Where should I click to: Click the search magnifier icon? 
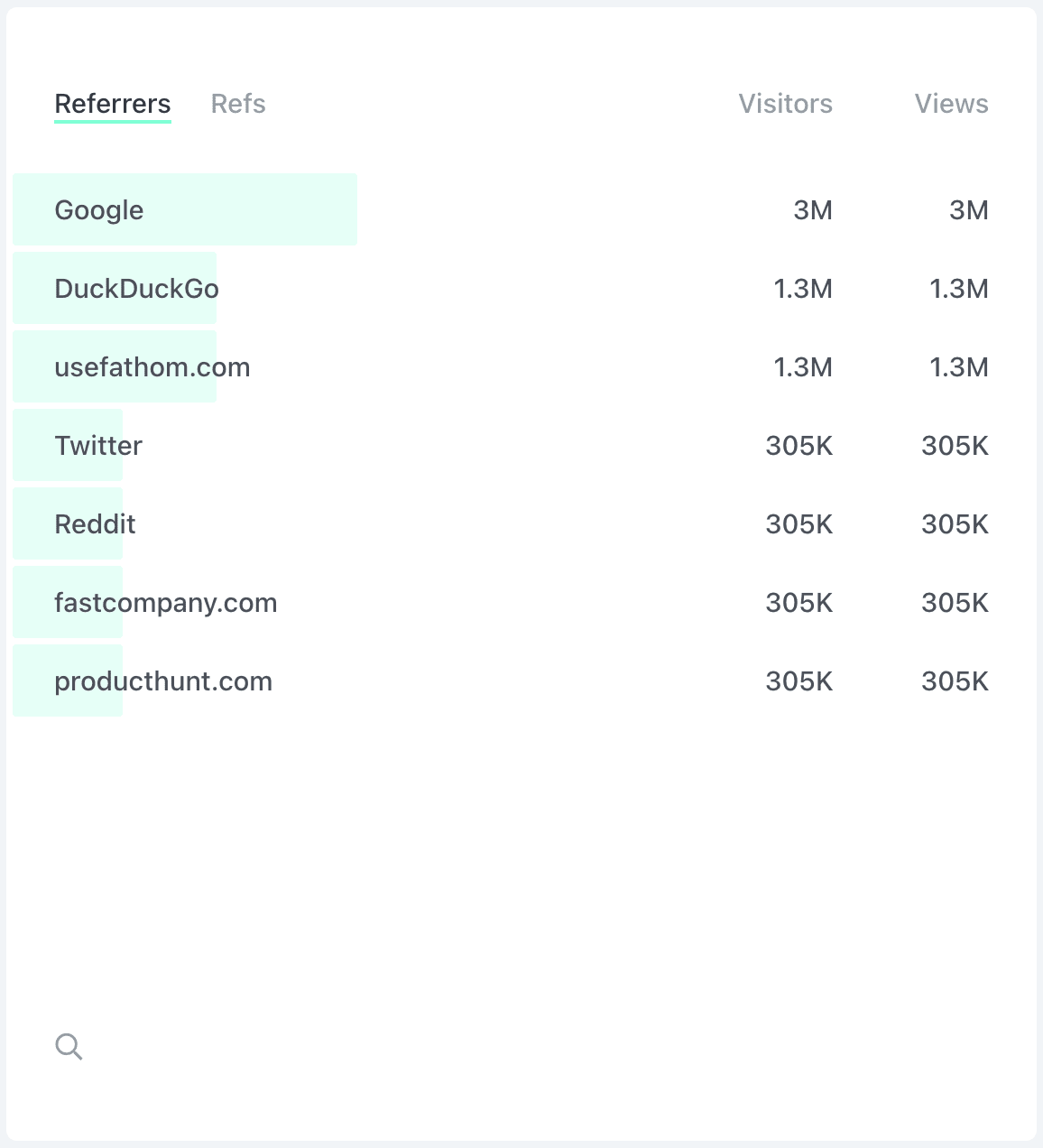[x=69, y=1046]
